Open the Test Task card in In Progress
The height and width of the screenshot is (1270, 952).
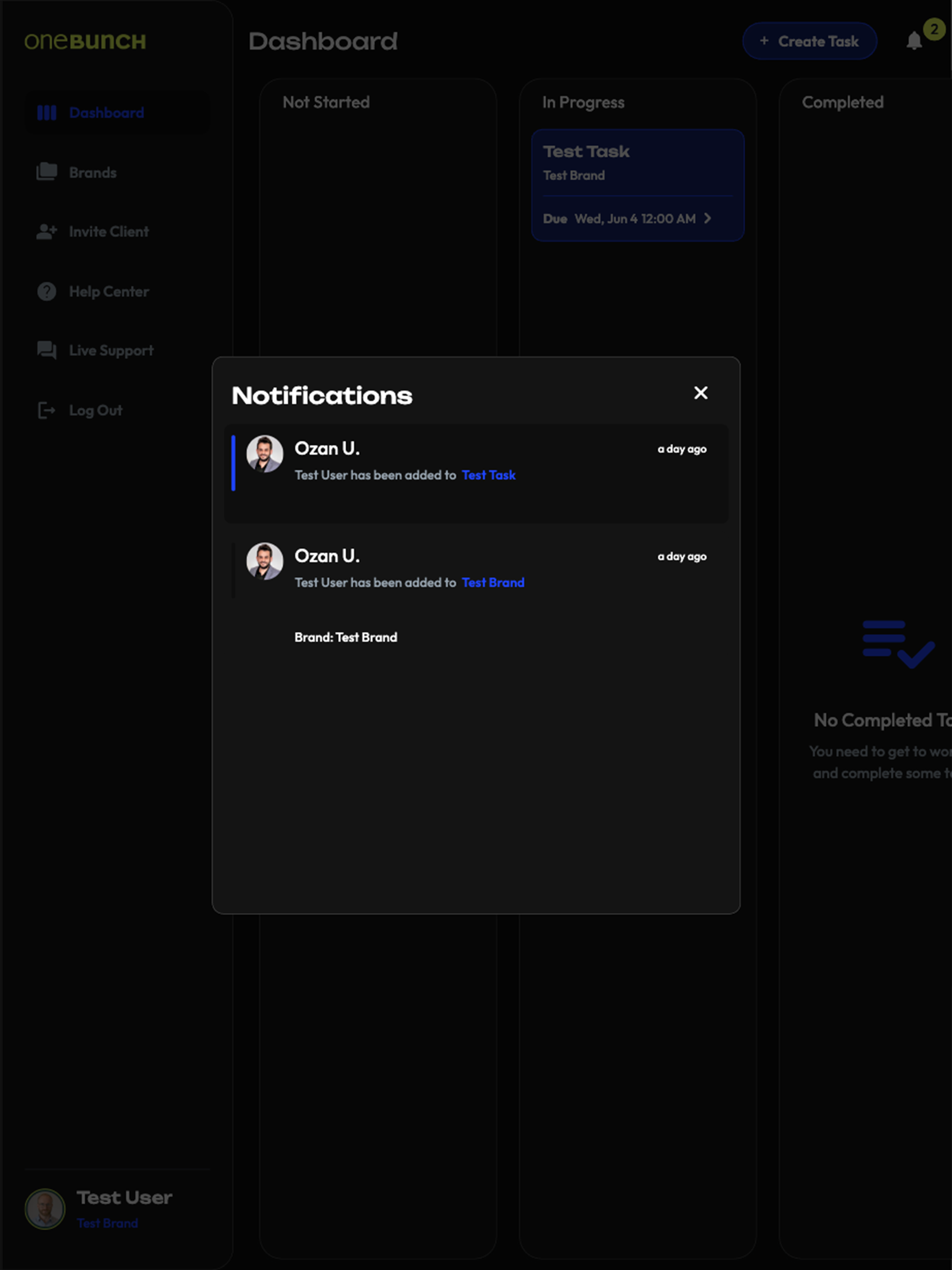[x=637, y=185]
